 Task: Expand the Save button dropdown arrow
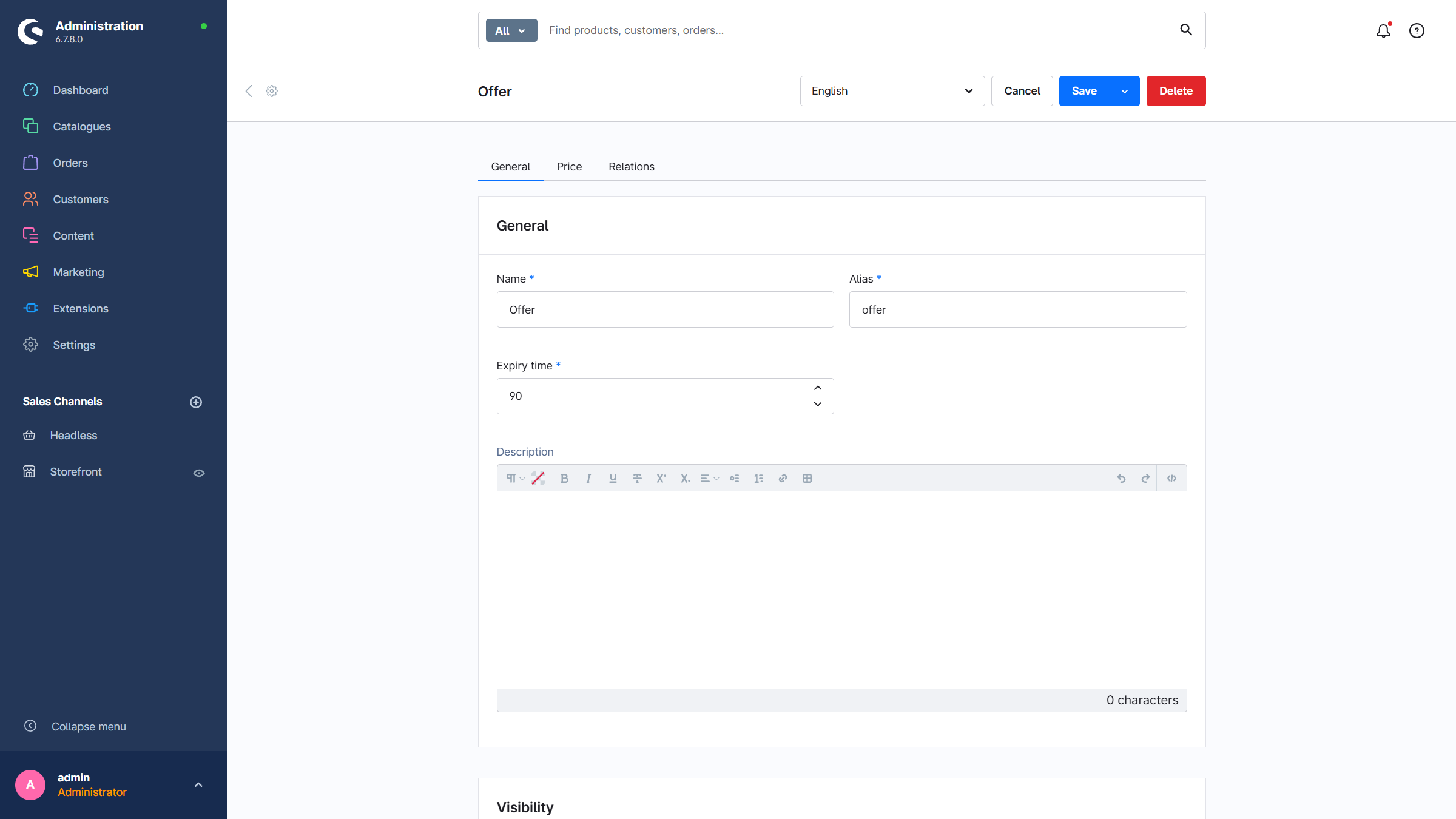pyautogui.click(x=1125, y=91)
